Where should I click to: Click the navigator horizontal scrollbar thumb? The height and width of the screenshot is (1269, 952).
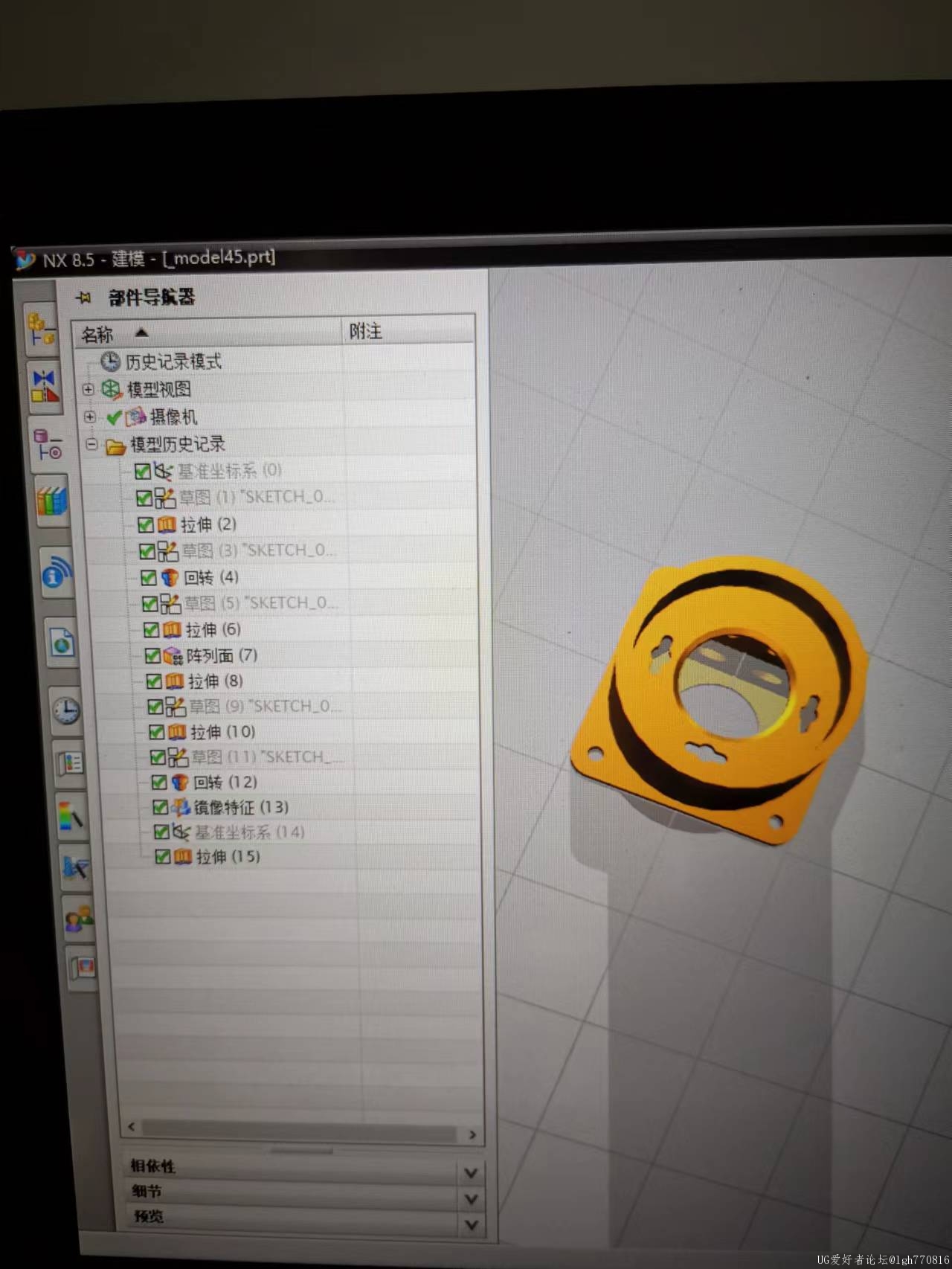coord(299,1131)
